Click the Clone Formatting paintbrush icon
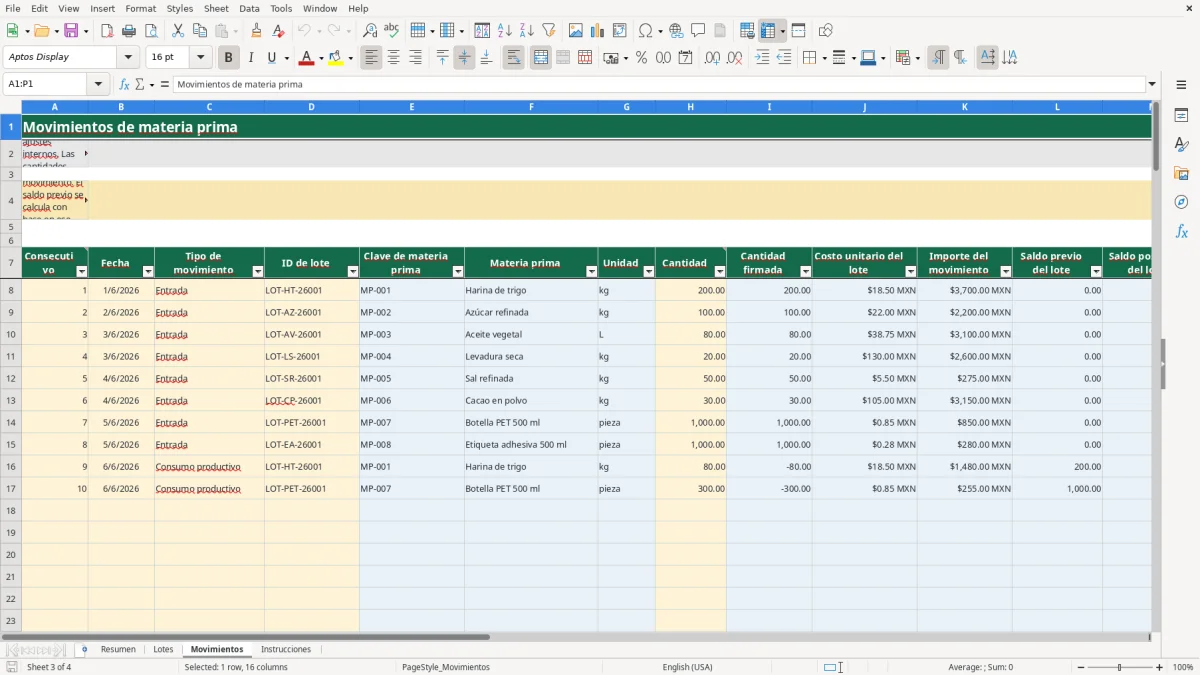Screen dimensions: 1200x675 [256, 31]
